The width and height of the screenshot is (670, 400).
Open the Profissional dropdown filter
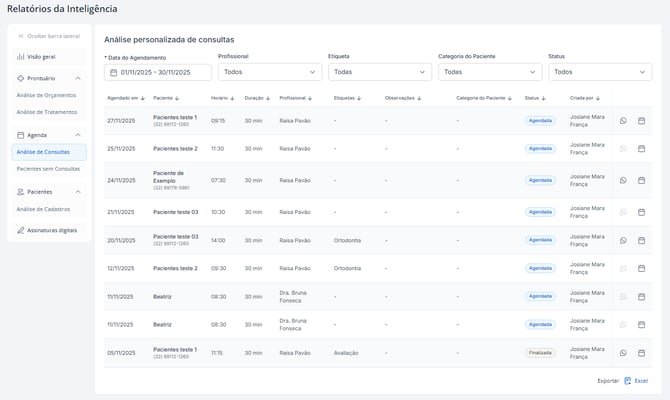(269, 72)
